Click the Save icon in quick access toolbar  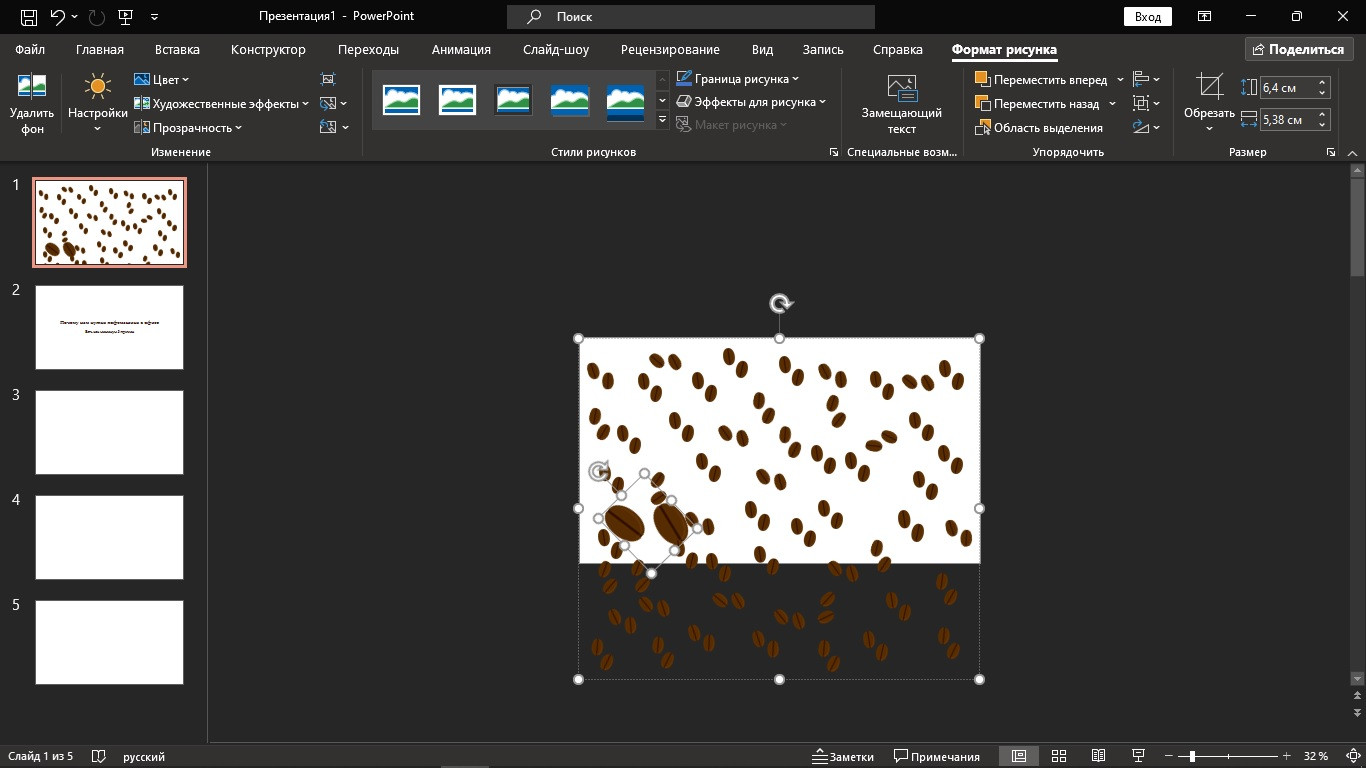pyautogui.click(x=29, y=17)
